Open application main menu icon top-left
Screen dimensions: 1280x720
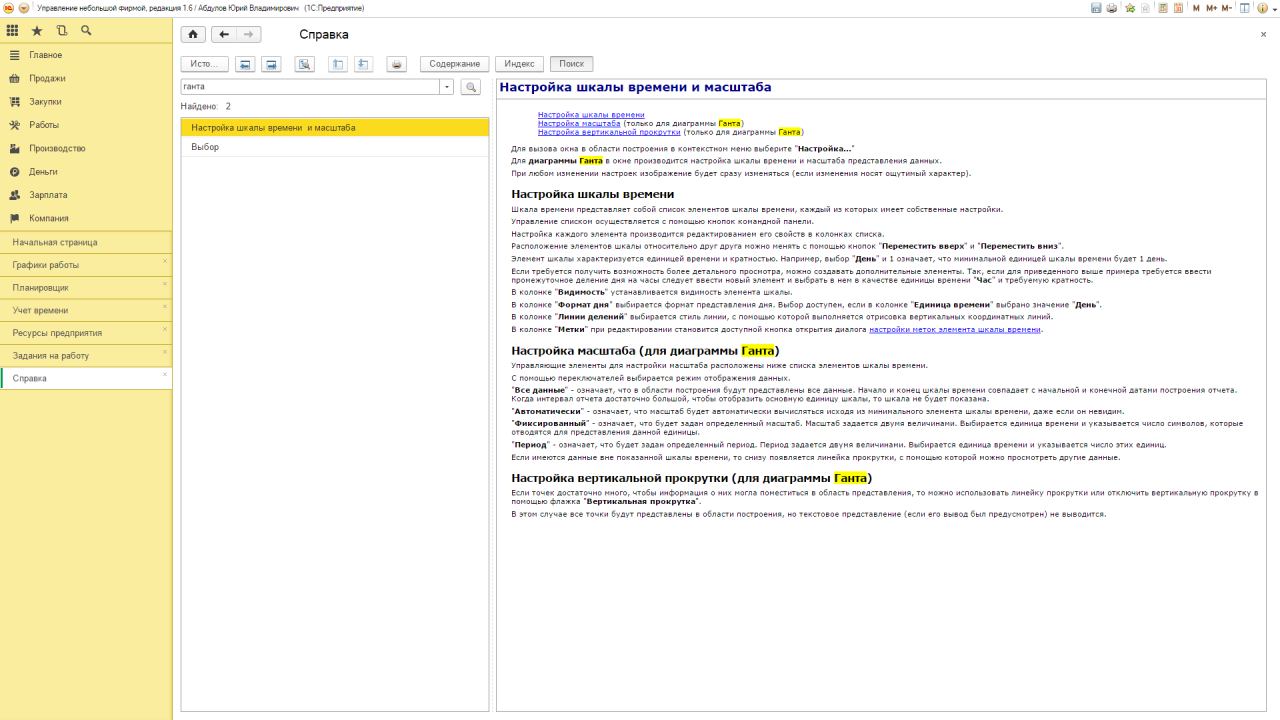click(9, 8)
